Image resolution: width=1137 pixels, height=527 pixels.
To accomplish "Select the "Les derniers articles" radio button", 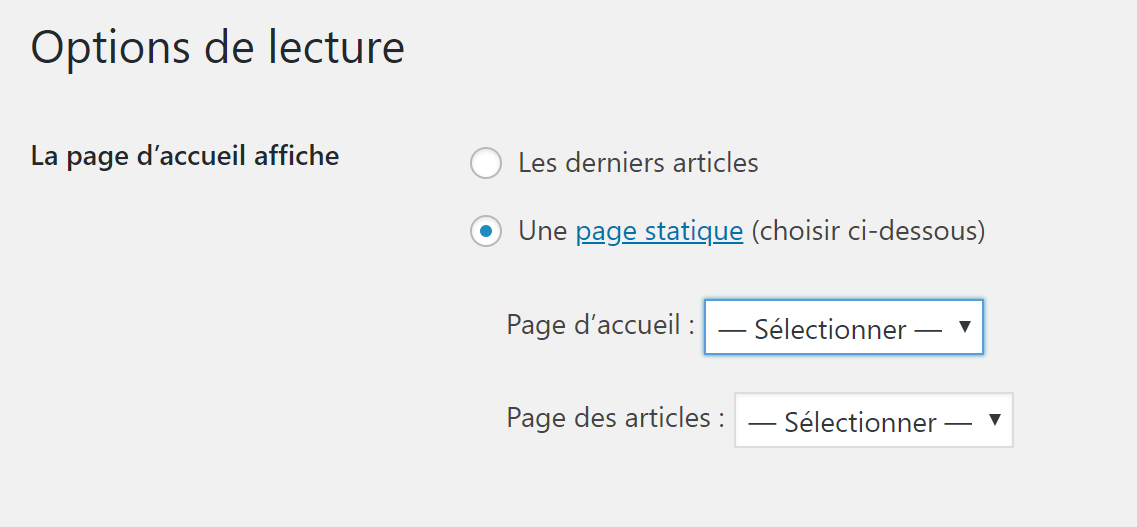I will 486,163.
